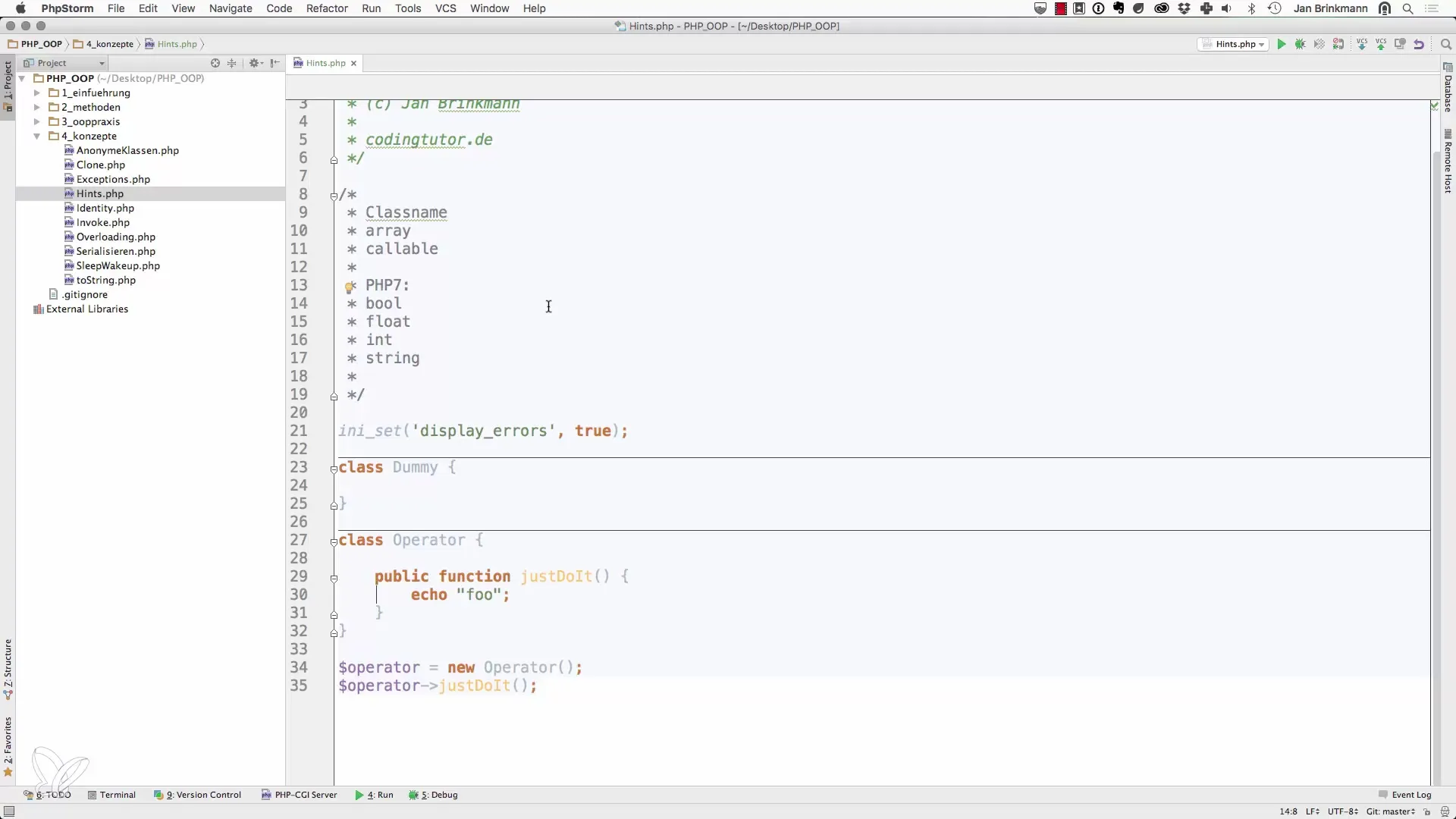Click the intention light bulb on line 13
Image resolution: width=1456 pixels, height=819 pixels.
(x=349, y=287)
